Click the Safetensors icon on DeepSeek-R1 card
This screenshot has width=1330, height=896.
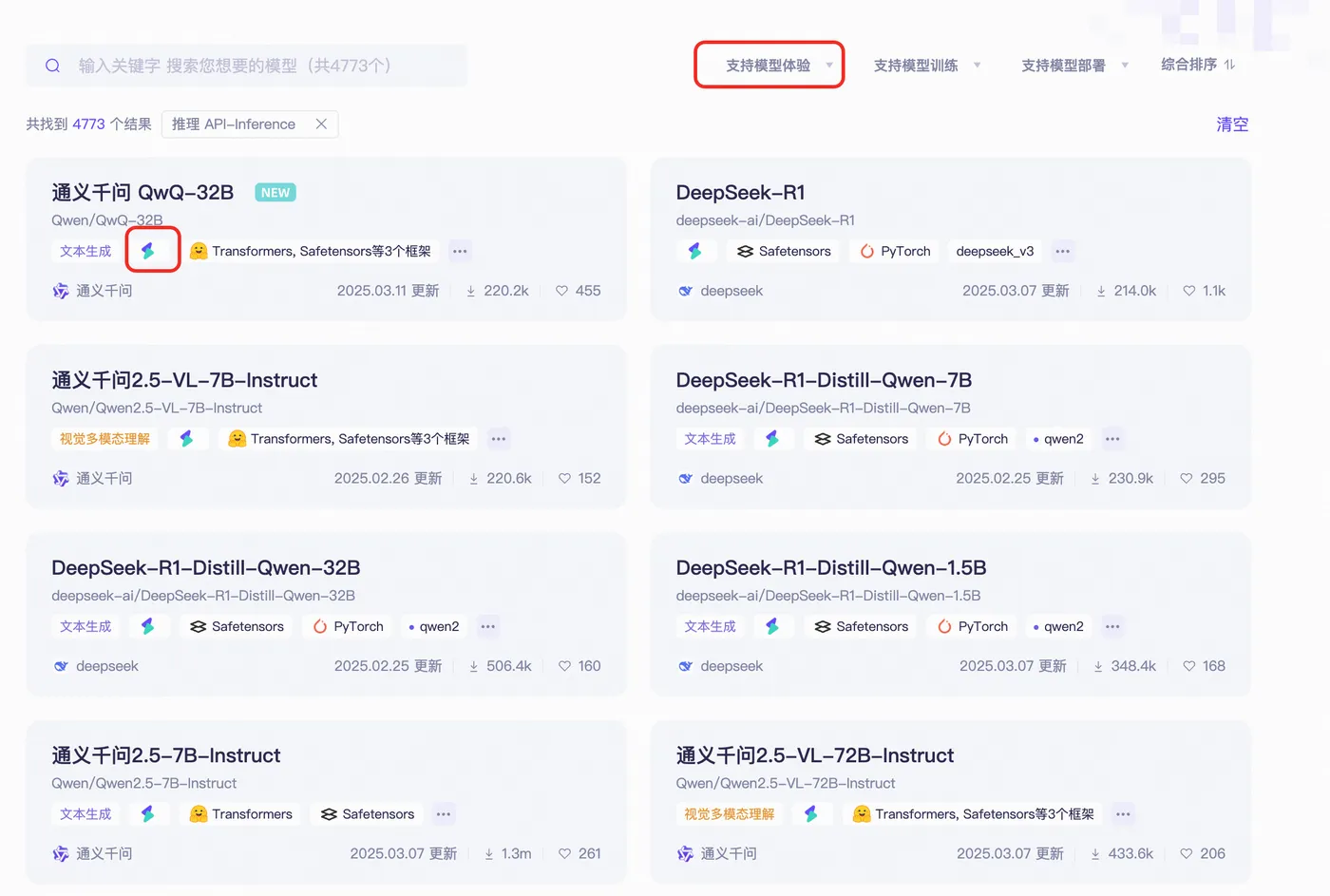click(746, 251)
